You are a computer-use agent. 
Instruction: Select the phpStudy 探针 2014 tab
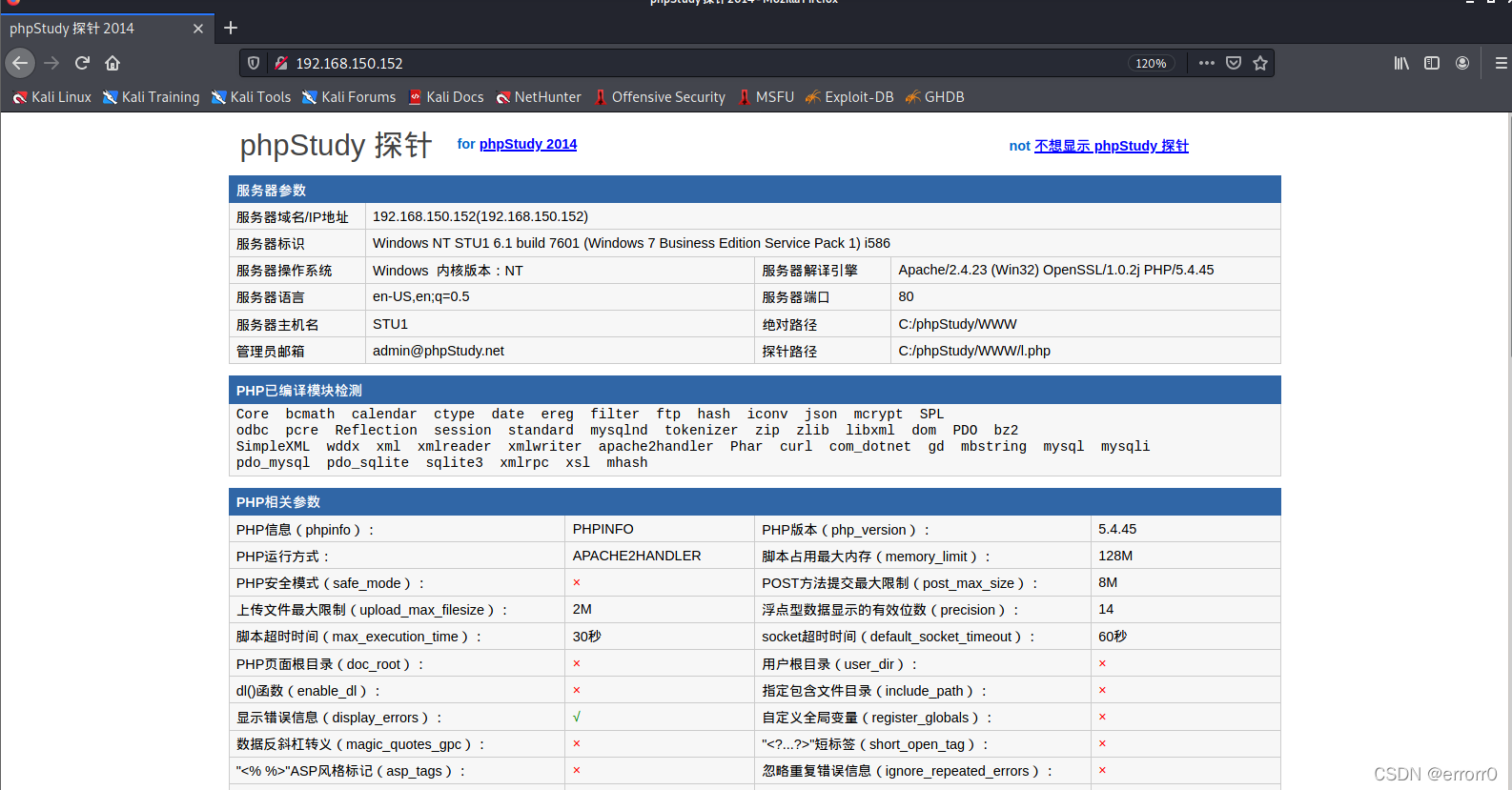point(108,29)
